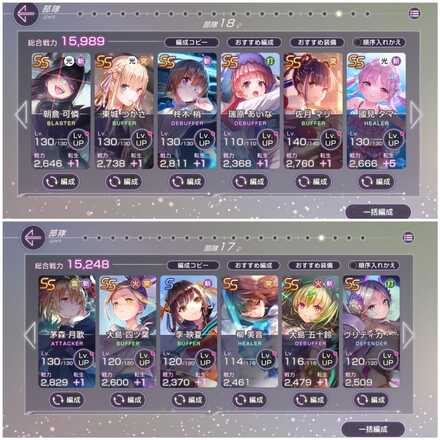This screenshot has width=440, height=440.
Task: Show next unit with right arrow, Unit 17
Action: (x=408, y=335)
